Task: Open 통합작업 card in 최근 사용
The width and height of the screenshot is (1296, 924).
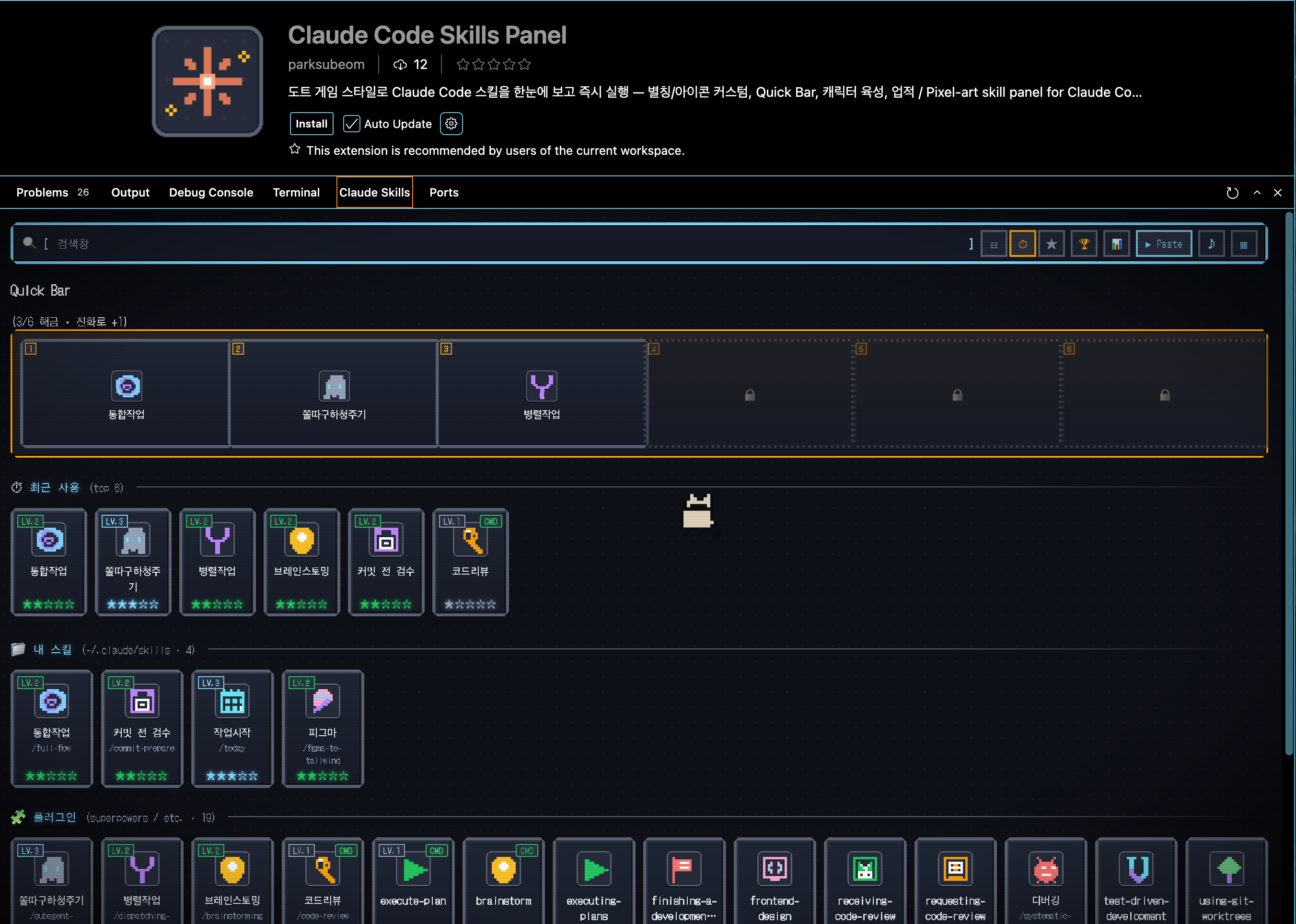Action: pyautogui.click(x=48, y=562)
